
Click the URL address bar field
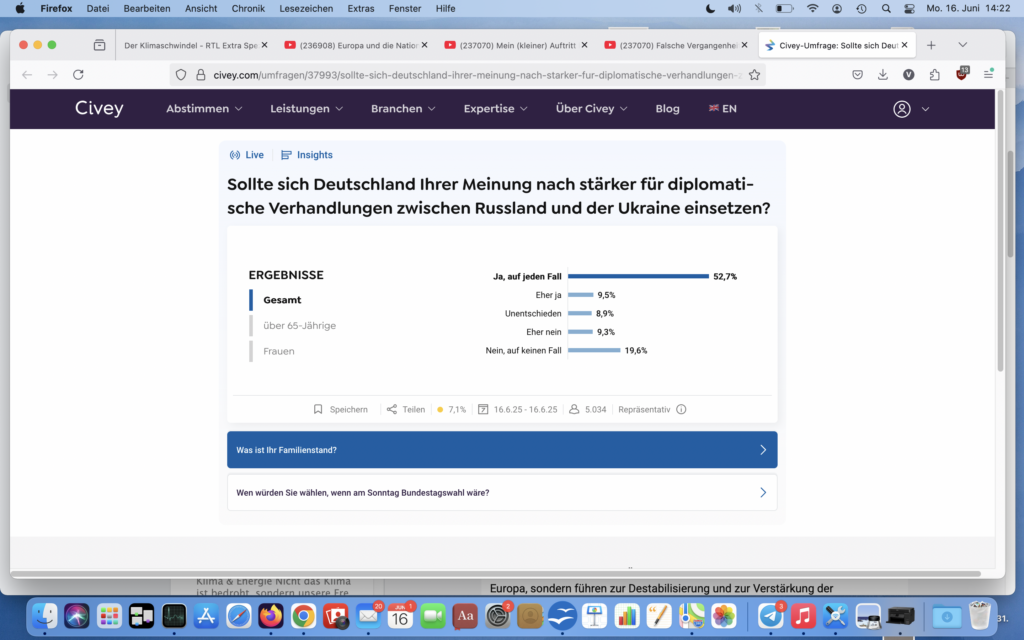(x=470, y=74)
